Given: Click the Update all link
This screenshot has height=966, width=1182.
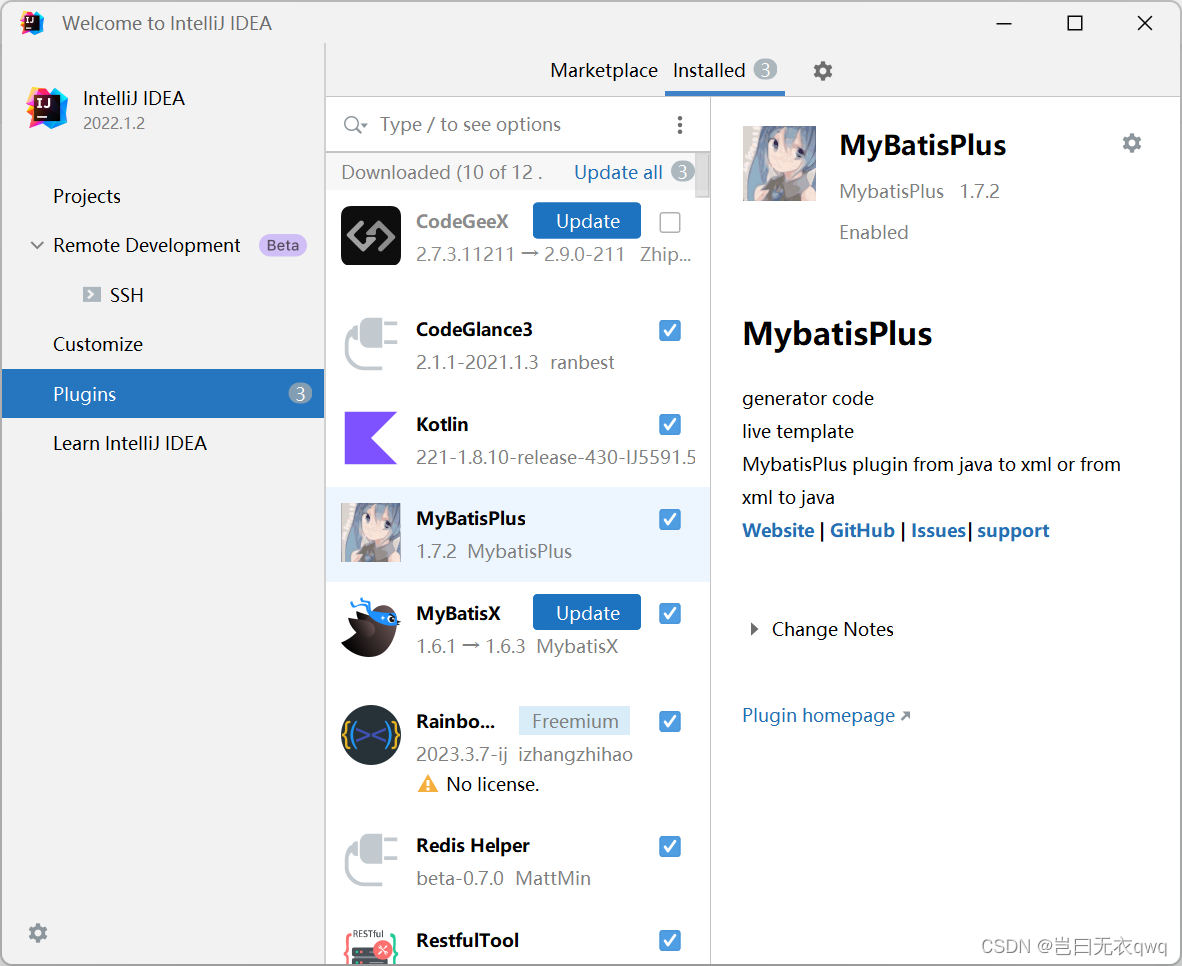Looking at the screenshot, I should pos(617,172).
